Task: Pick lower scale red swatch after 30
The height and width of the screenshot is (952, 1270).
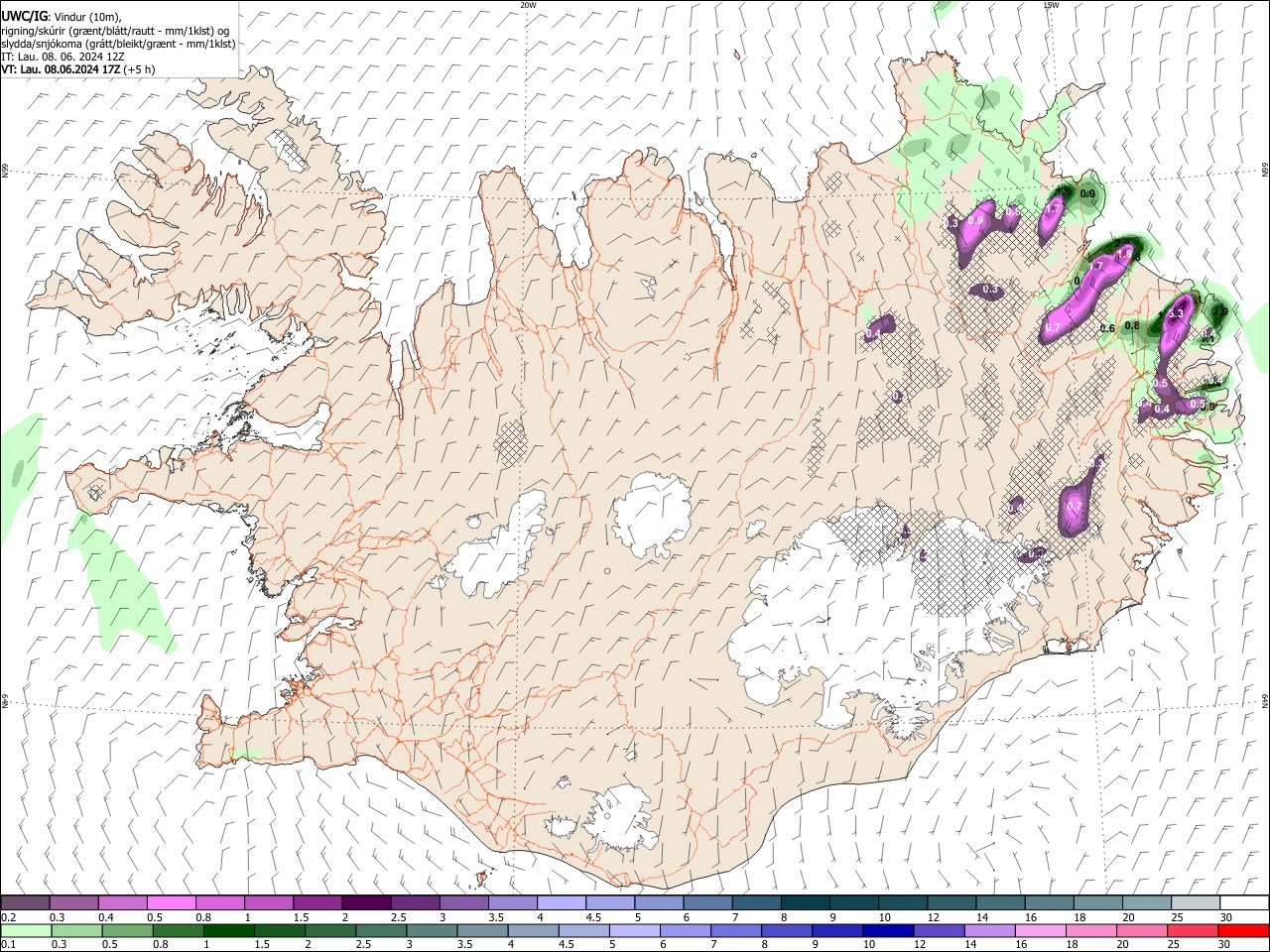Action: 1243,930
